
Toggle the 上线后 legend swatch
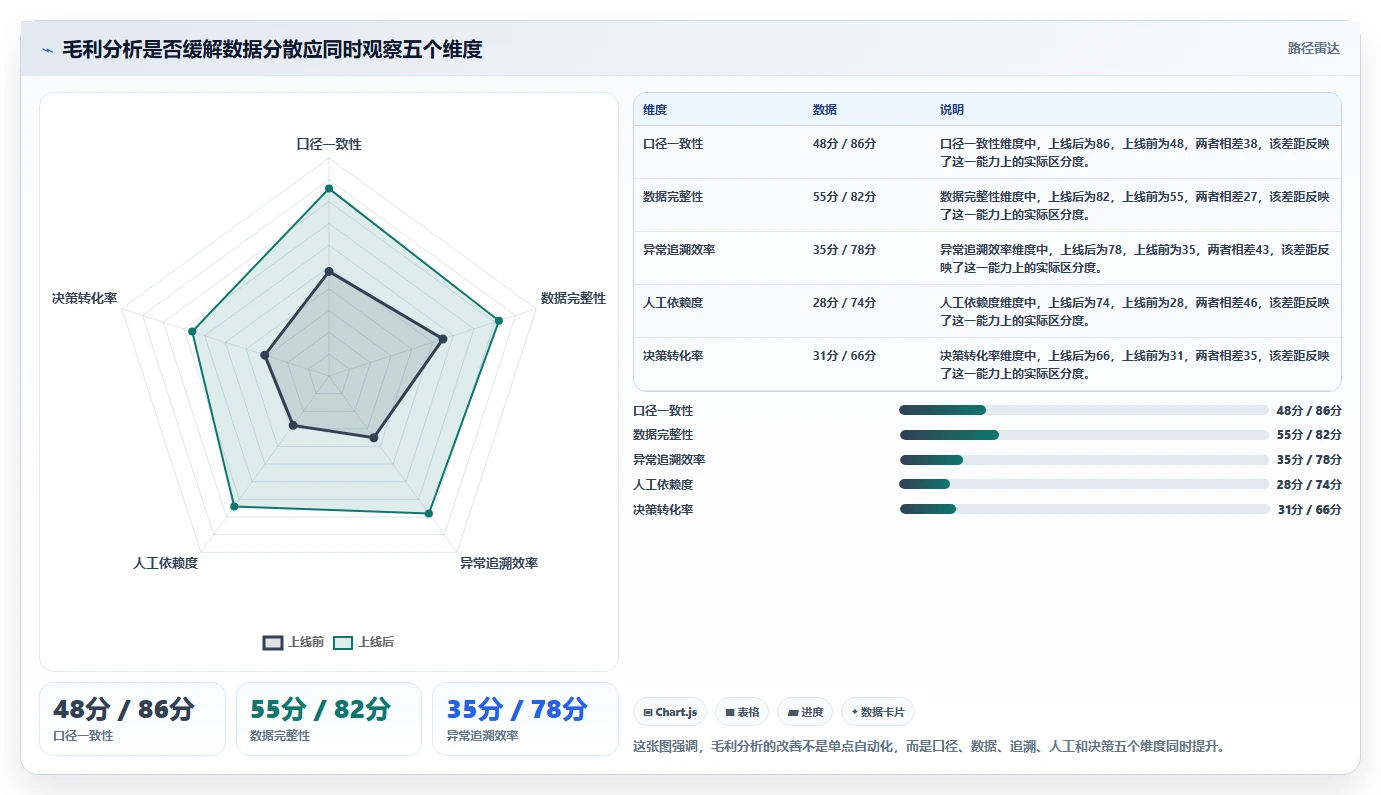click(x=343, y=642)
